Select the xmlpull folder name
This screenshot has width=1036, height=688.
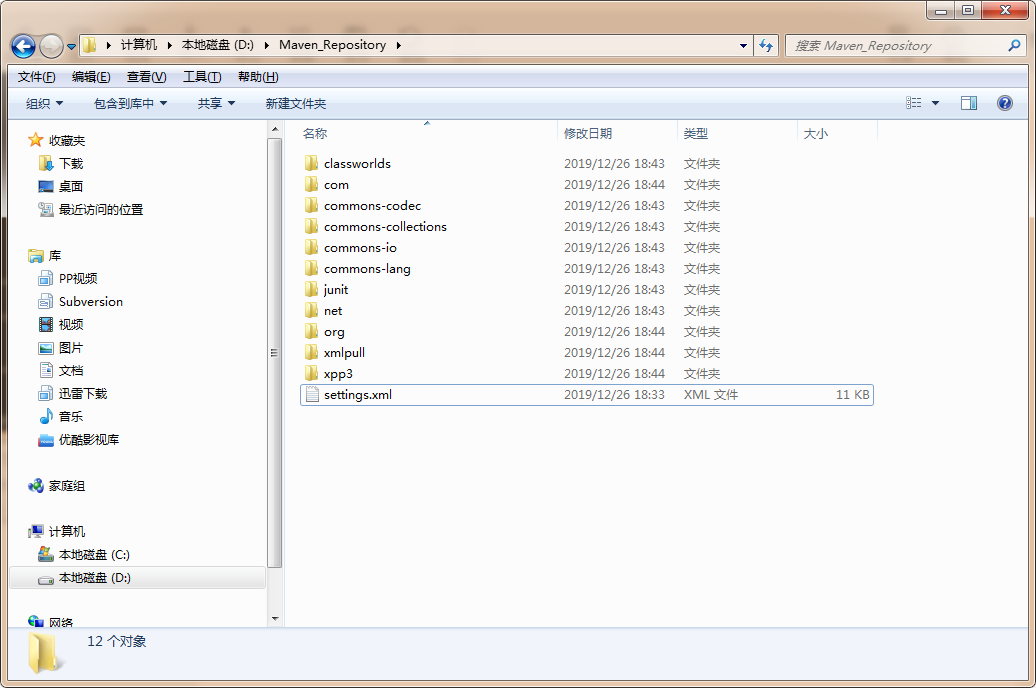(344, 353)
